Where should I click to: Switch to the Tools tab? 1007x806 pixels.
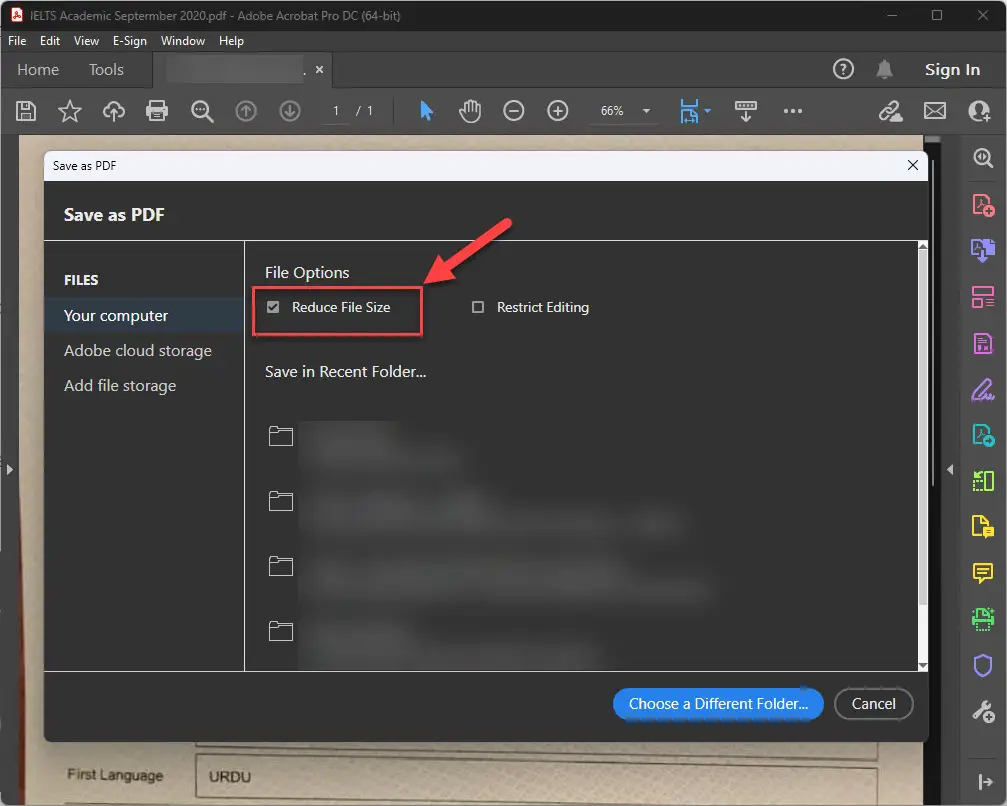[106, 69]
